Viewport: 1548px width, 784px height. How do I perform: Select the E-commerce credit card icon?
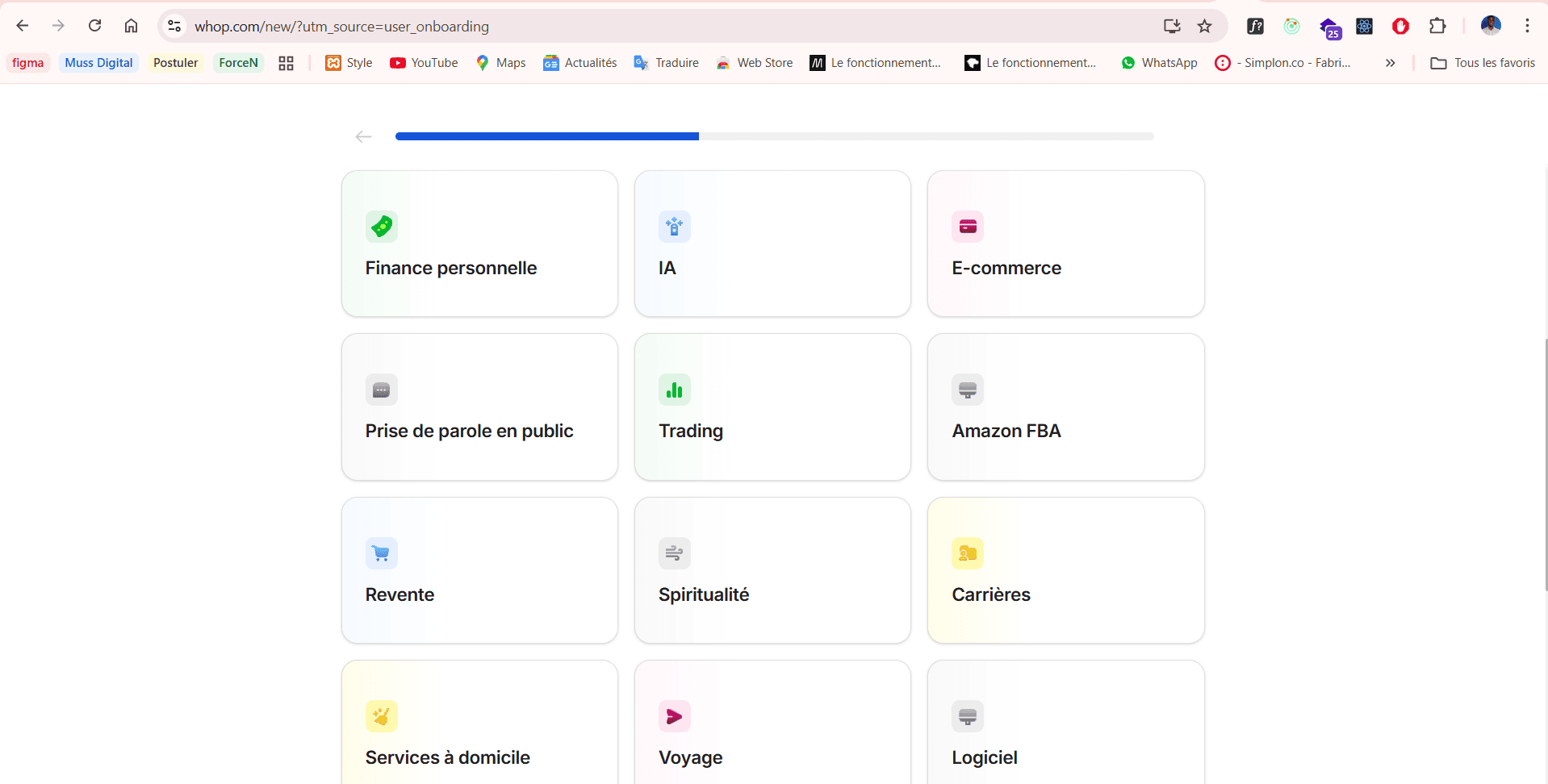coord(967,226)
